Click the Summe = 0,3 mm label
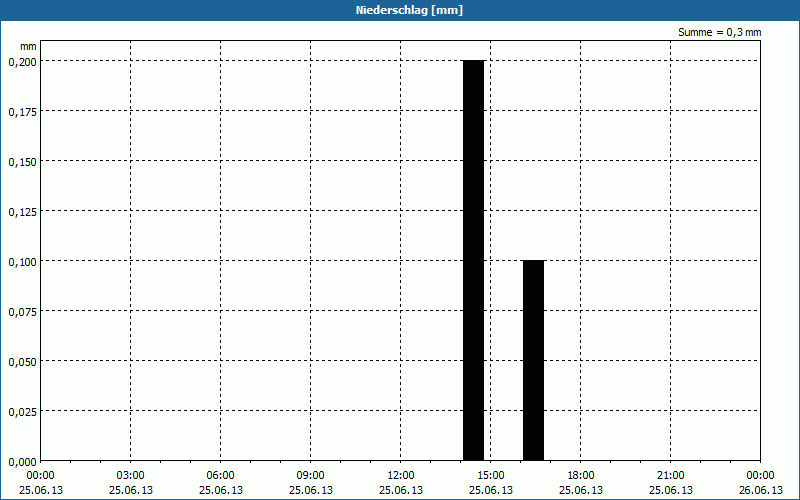Screen dimensions: 800x500 coord(719,32)
